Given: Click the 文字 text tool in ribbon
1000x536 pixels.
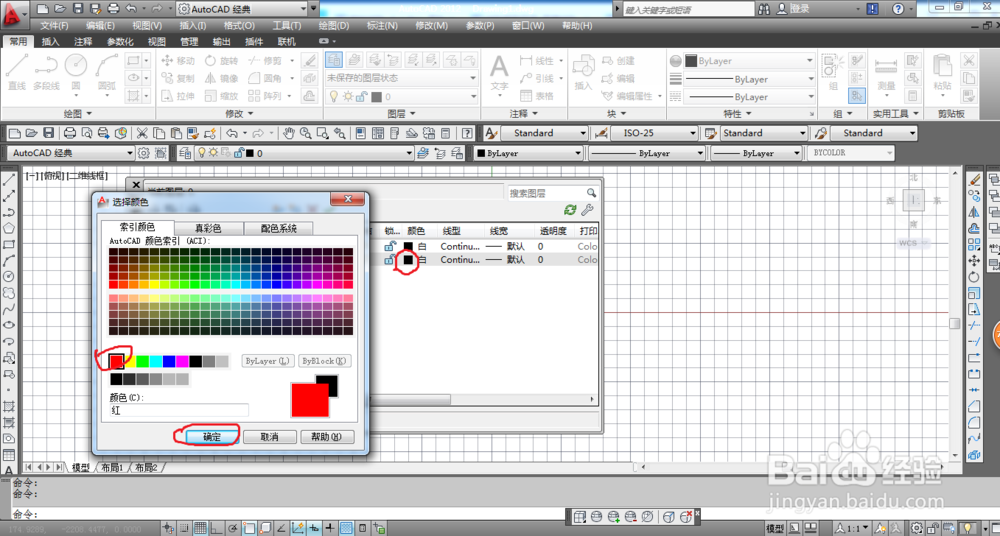Looking at the screenshot, I should pyautogui.click(x=499, y=73).
